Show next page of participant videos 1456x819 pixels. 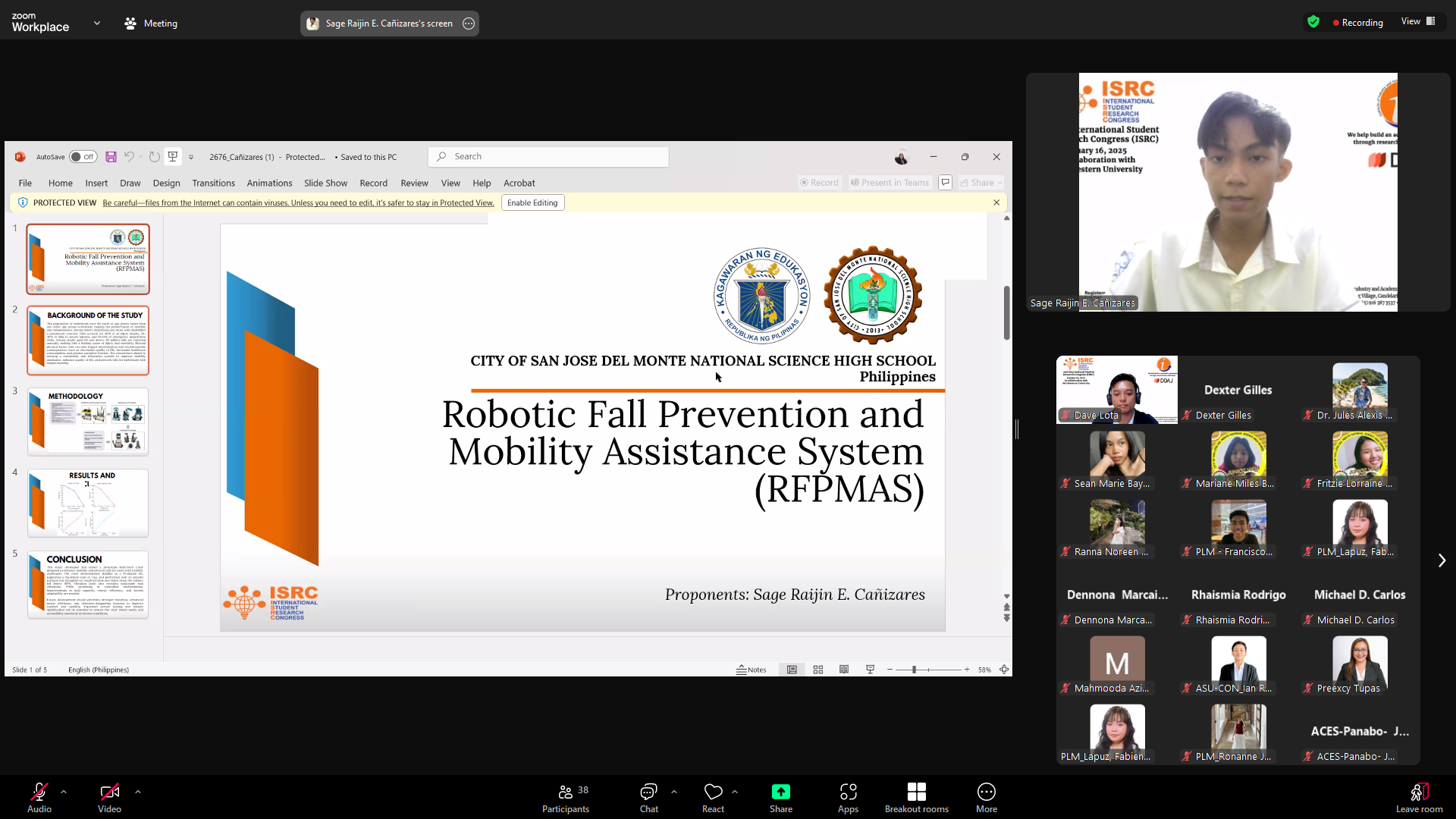[x=1442, y=560]
